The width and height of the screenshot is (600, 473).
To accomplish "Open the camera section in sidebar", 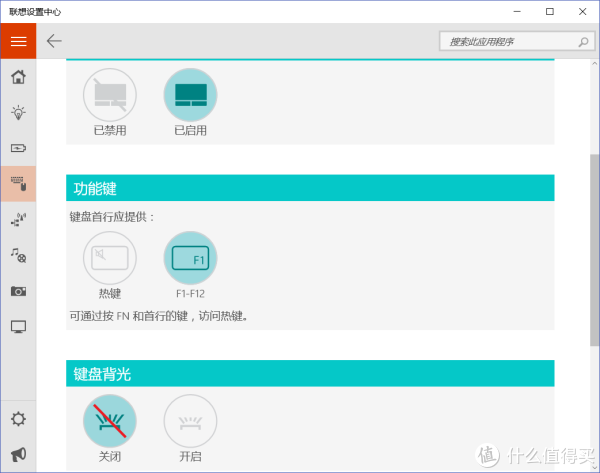I will point(18,291).
